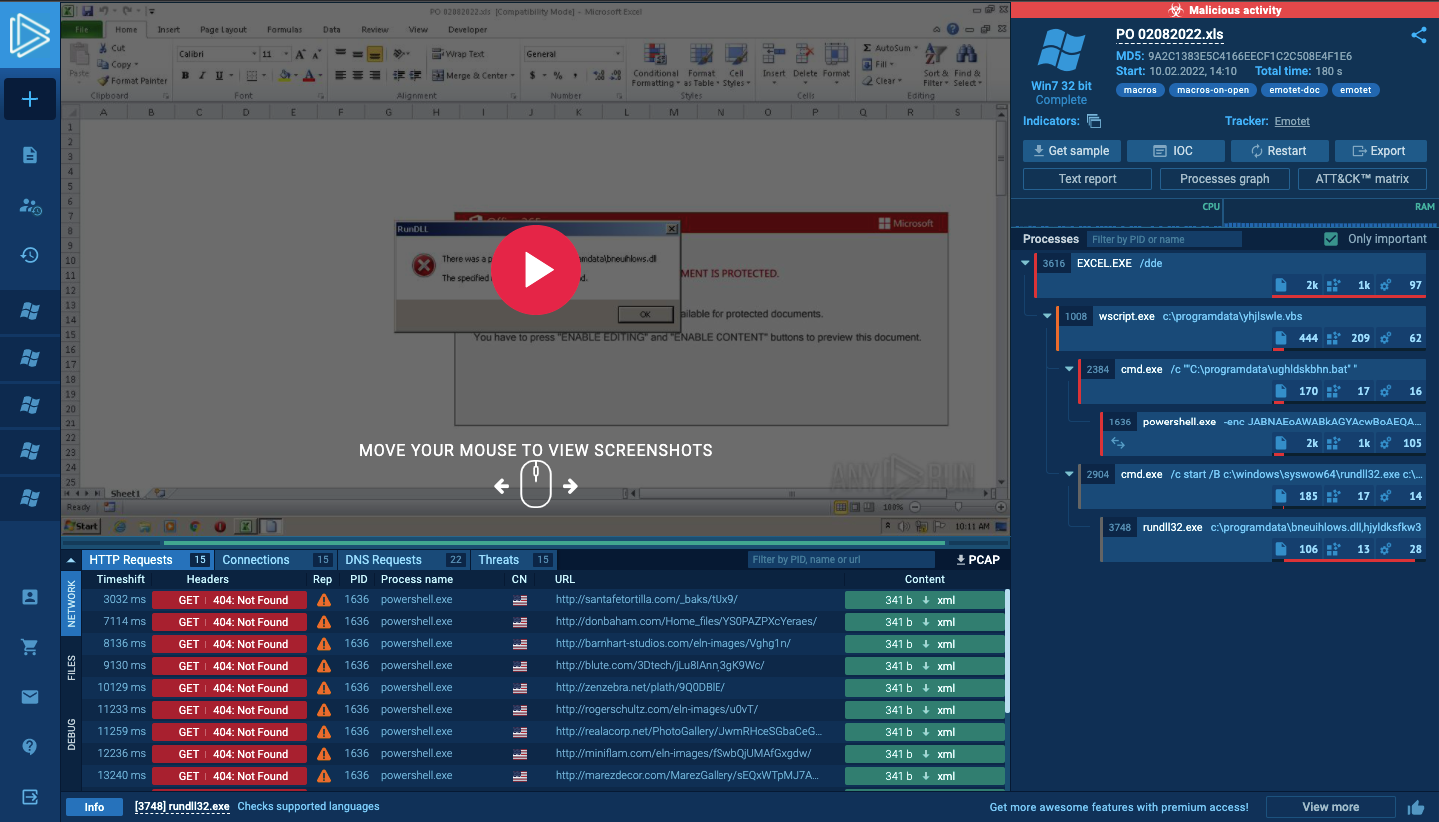Image resolution: width=1439 pixels, height=822 pixels.
Task: Open the mail envelope icon in the sidebar
Action: pos(30,697)
